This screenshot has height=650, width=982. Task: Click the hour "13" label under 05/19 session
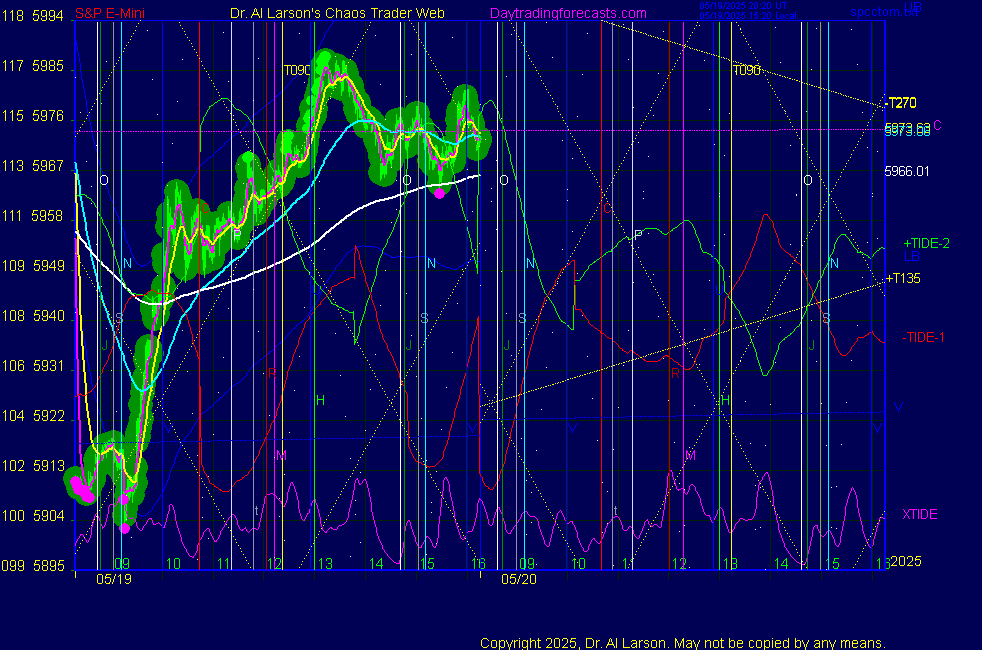325,564
